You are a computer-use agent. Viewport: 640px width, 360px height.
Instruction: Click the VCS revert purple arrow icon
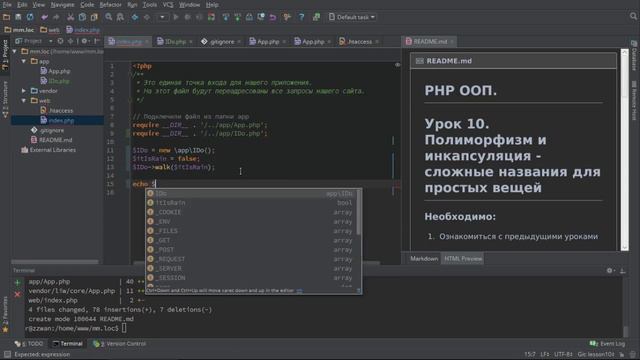tap(273, 17)
